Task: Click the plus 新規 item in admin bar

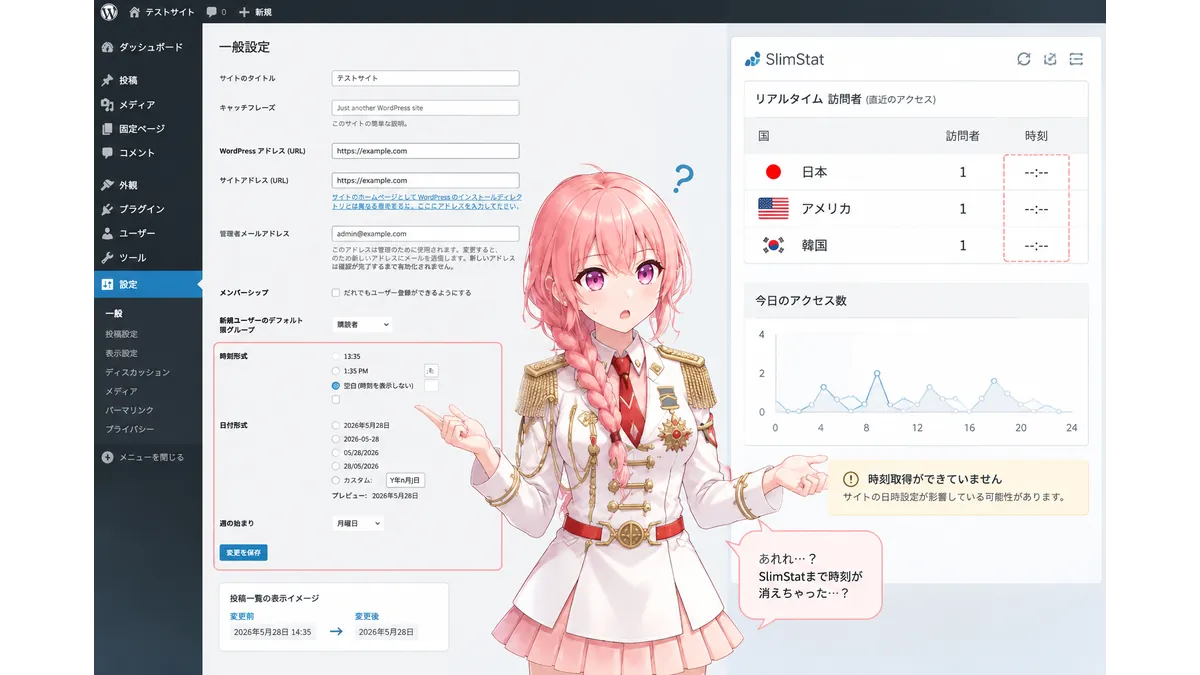Action: [255, 12]
